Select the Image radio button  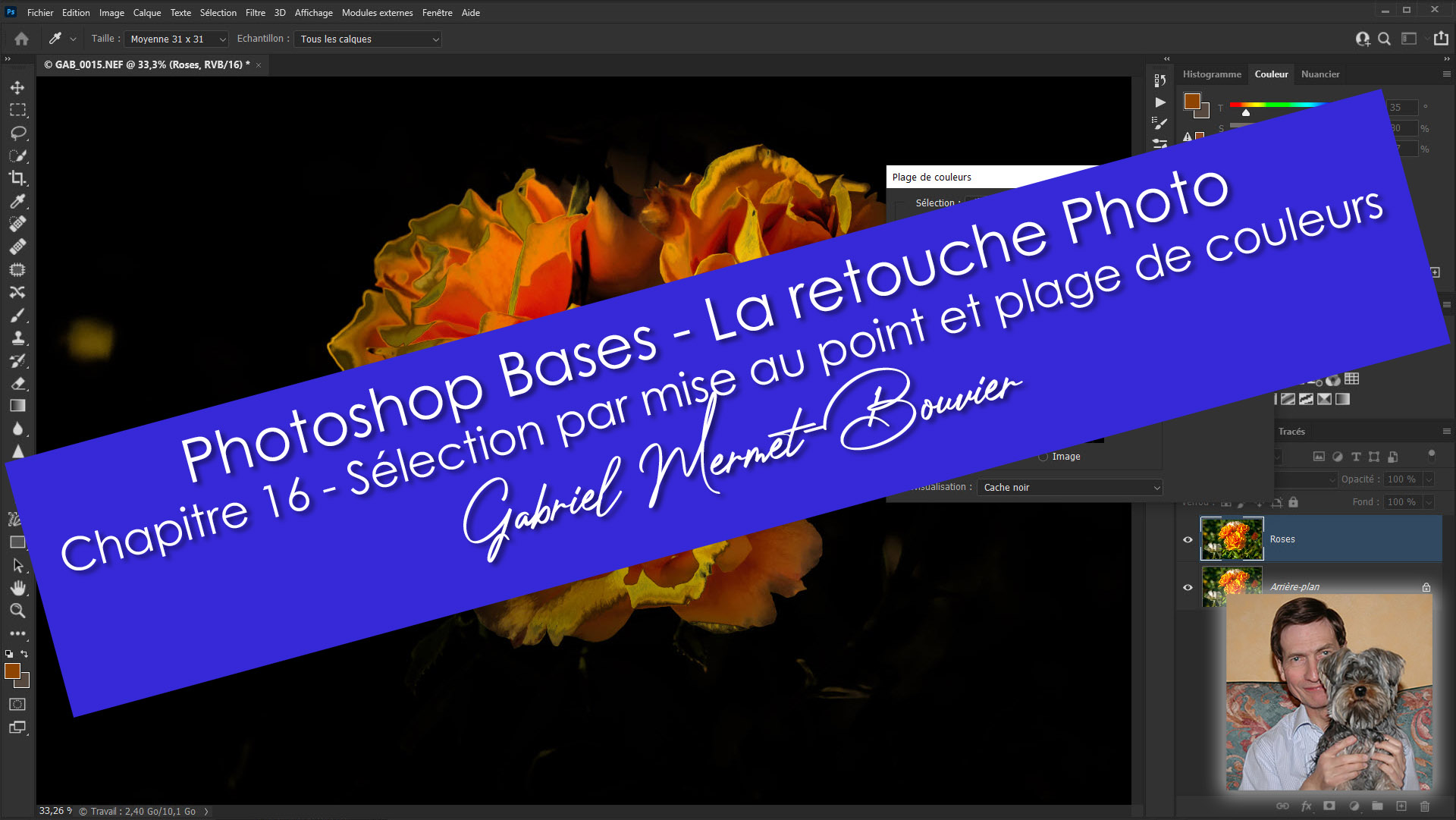click(x=1043, y=457)
